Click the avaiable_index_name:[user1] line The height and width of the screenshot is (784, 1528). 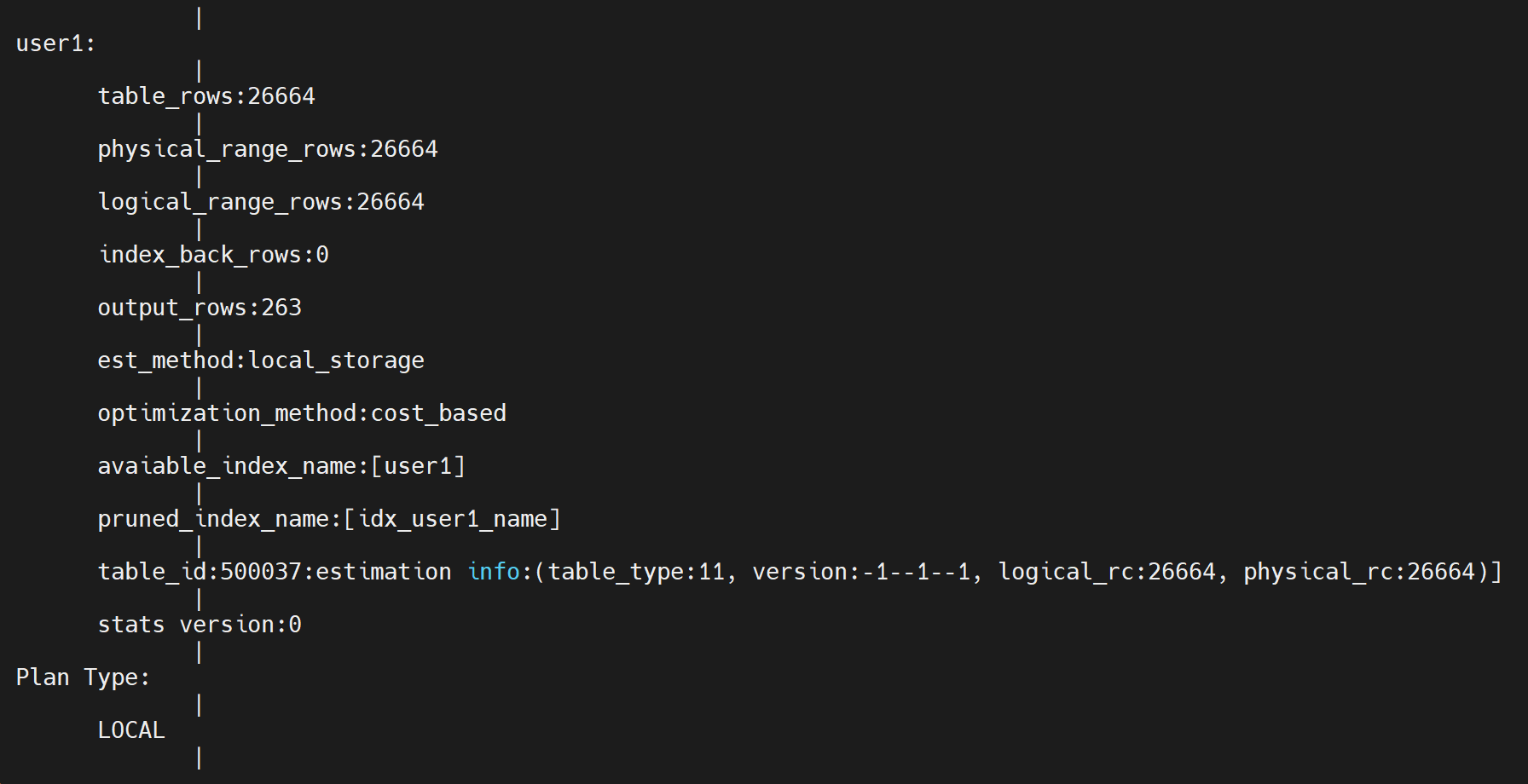(281, 466)
